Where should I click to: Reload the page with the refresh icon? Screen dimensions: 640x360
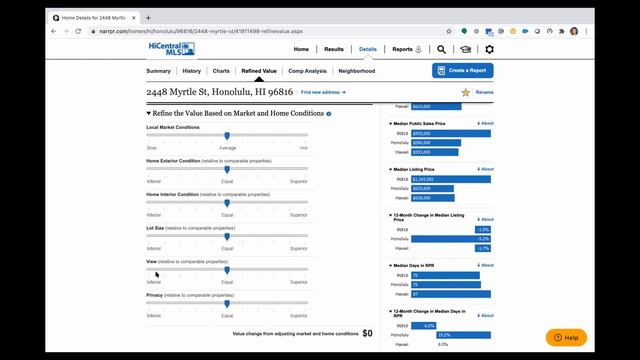78,31
